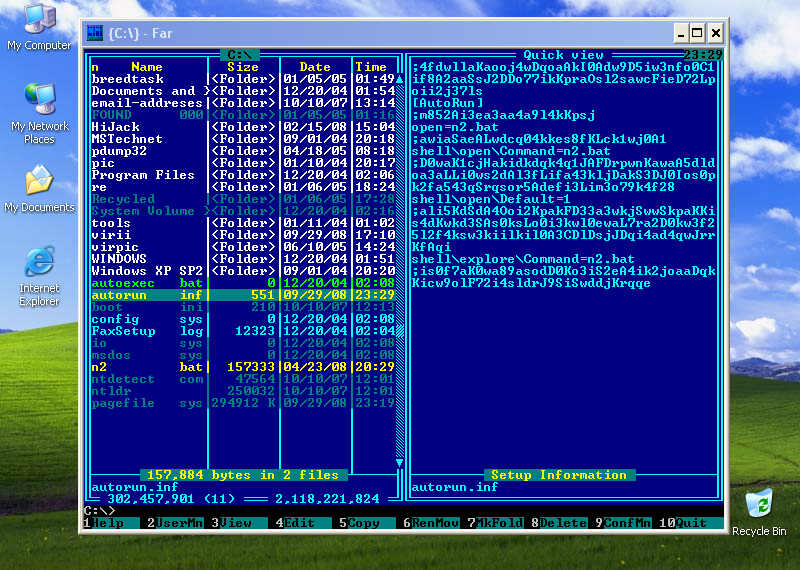Viewport: 800px width, 570px height.
Task: Select the config sys file row
Action: (x=243, y=319)
